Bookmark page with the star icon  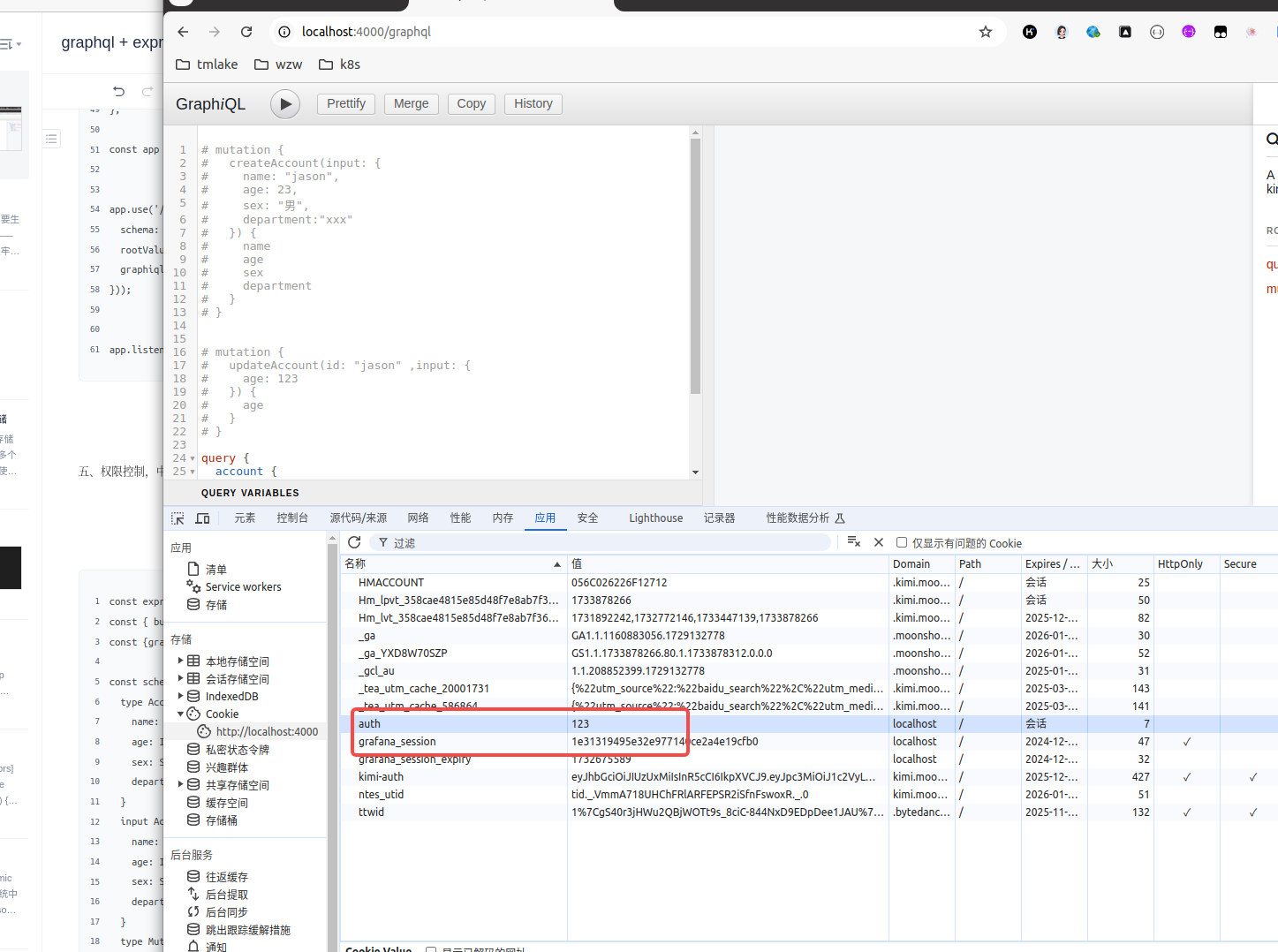(986, 32)
